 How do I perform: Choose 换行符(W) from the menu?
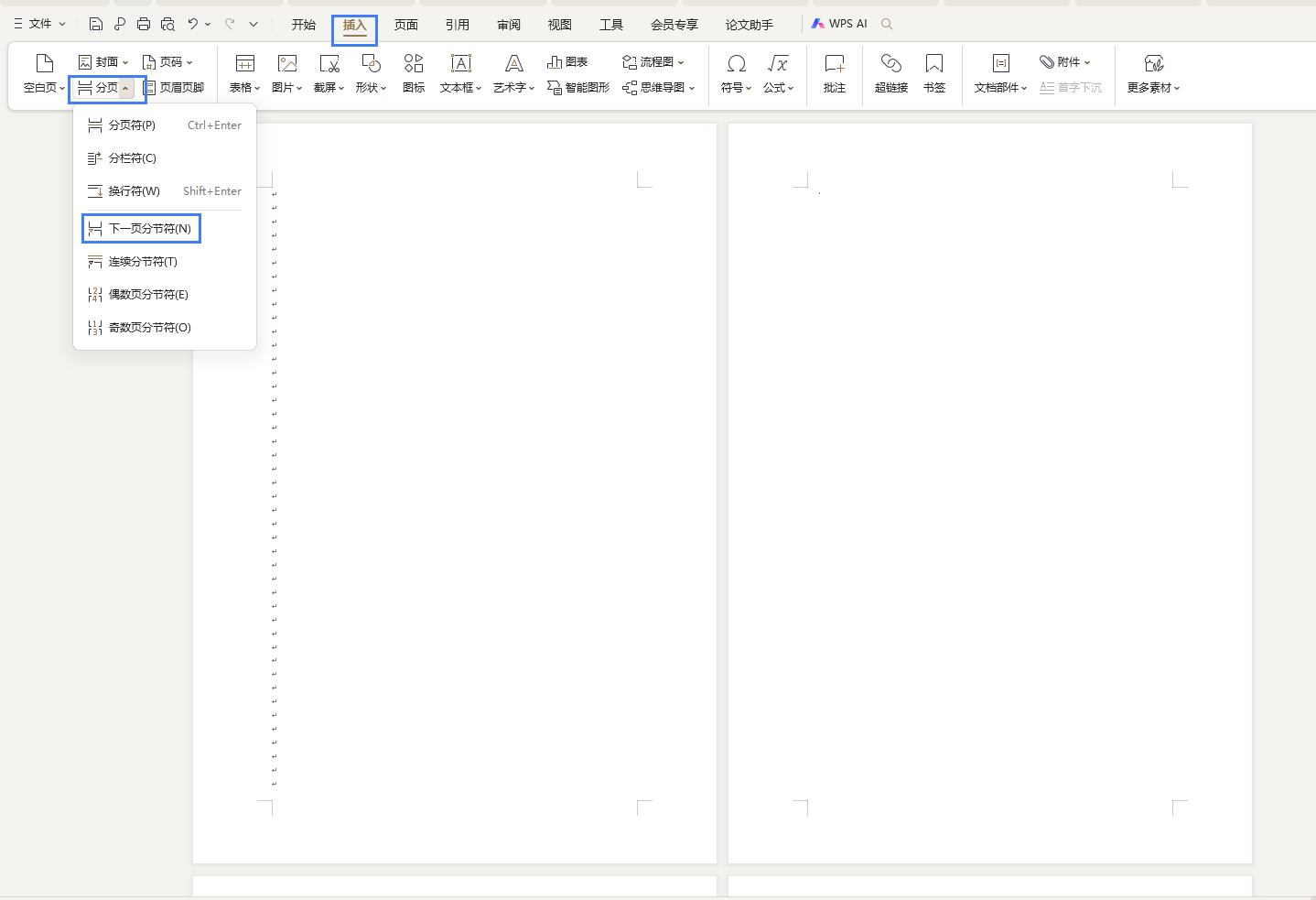165,191
